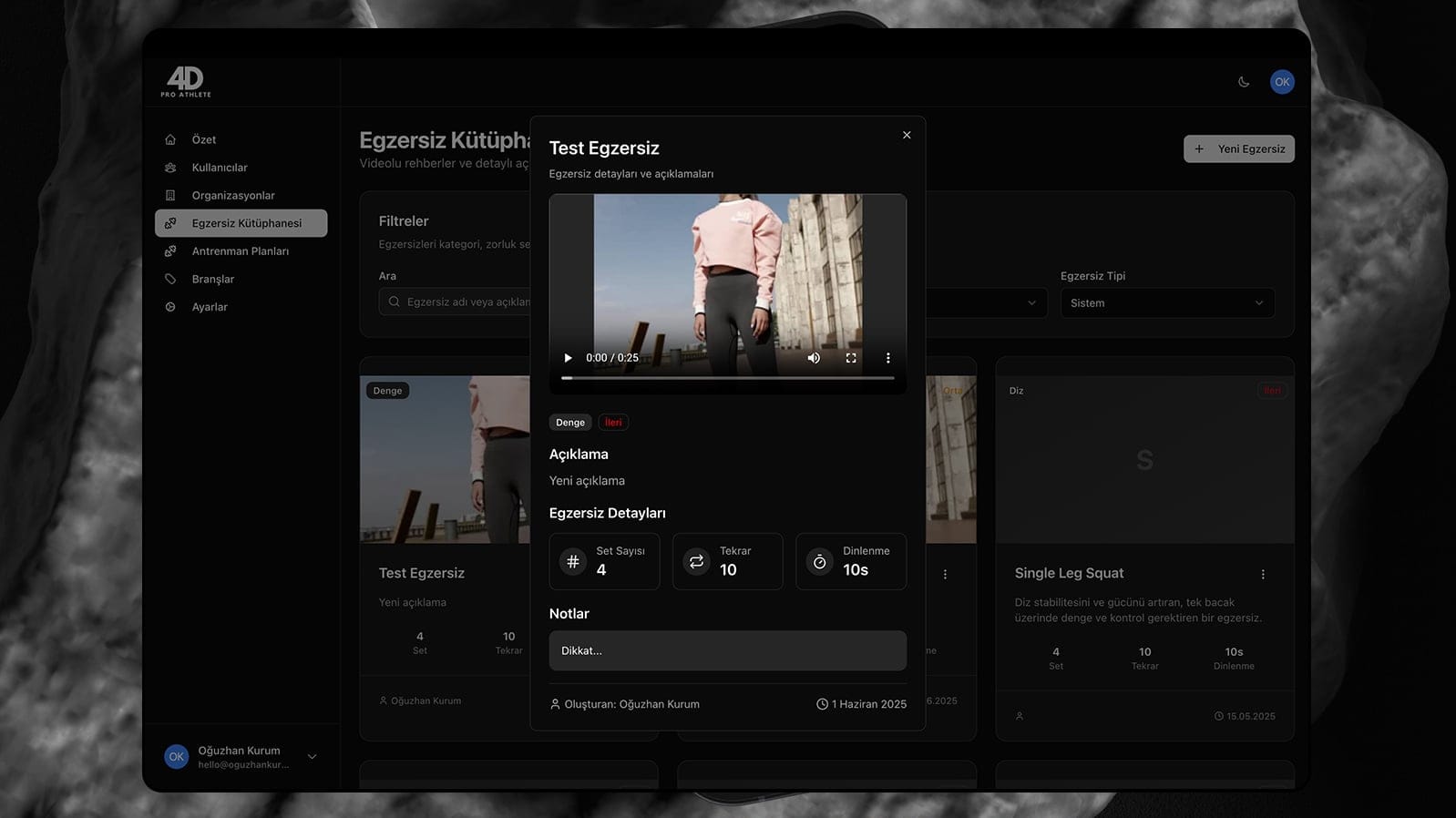Mute the video volume
Screen dimensions: 1456x818
[814, 358]
